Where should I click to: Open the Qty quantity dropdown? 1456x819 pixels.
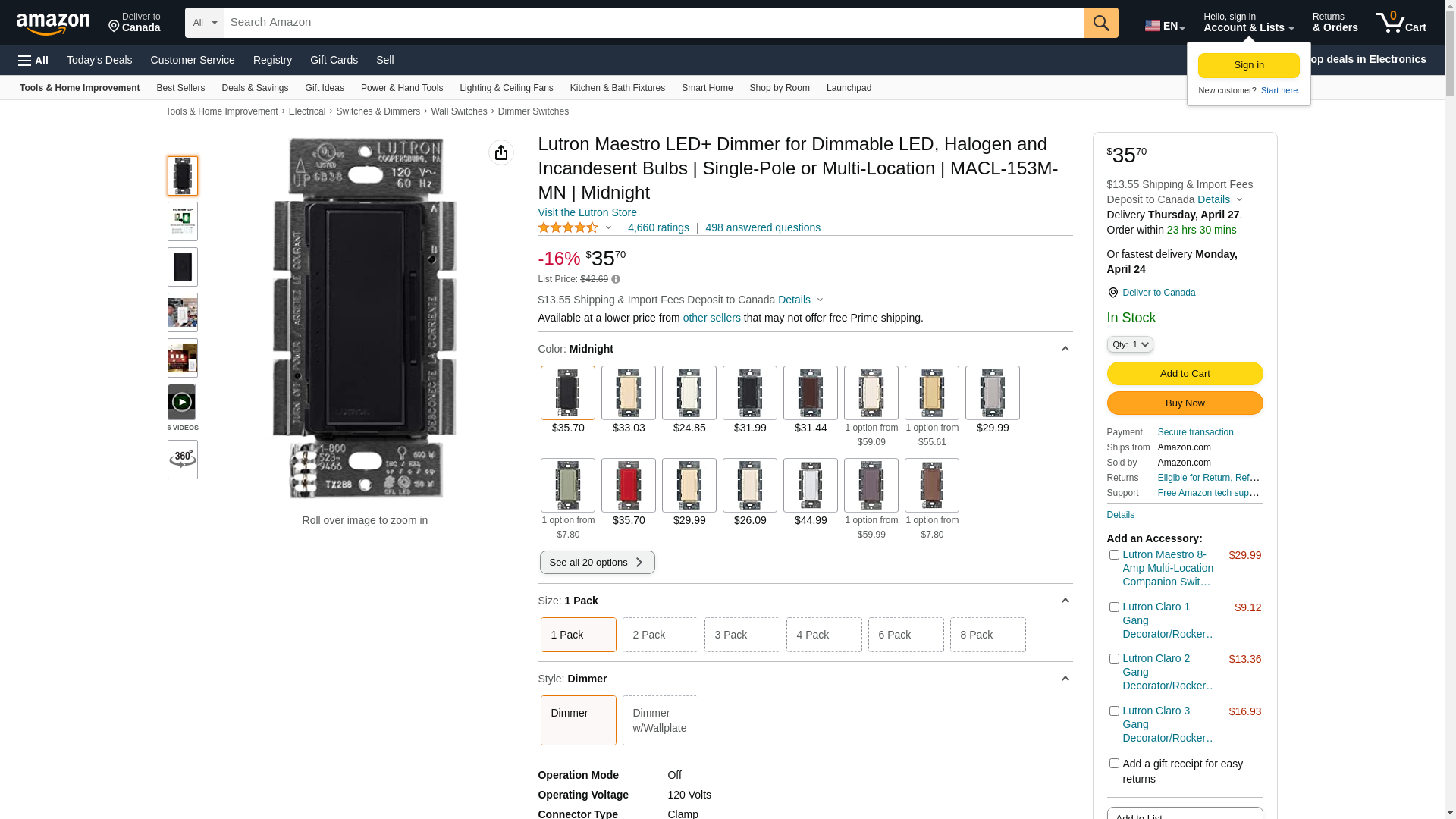(x=1129, y=344)
